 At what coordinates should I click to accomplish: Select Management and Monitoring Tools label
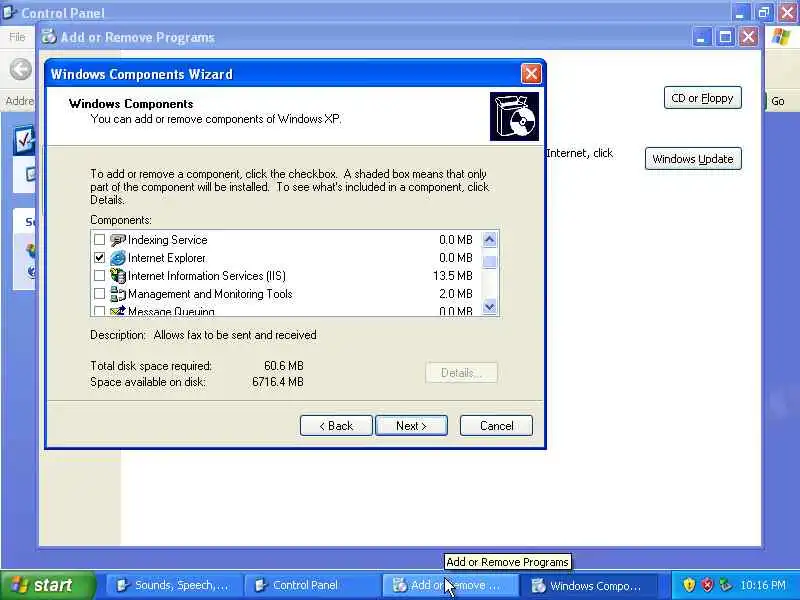210,294
